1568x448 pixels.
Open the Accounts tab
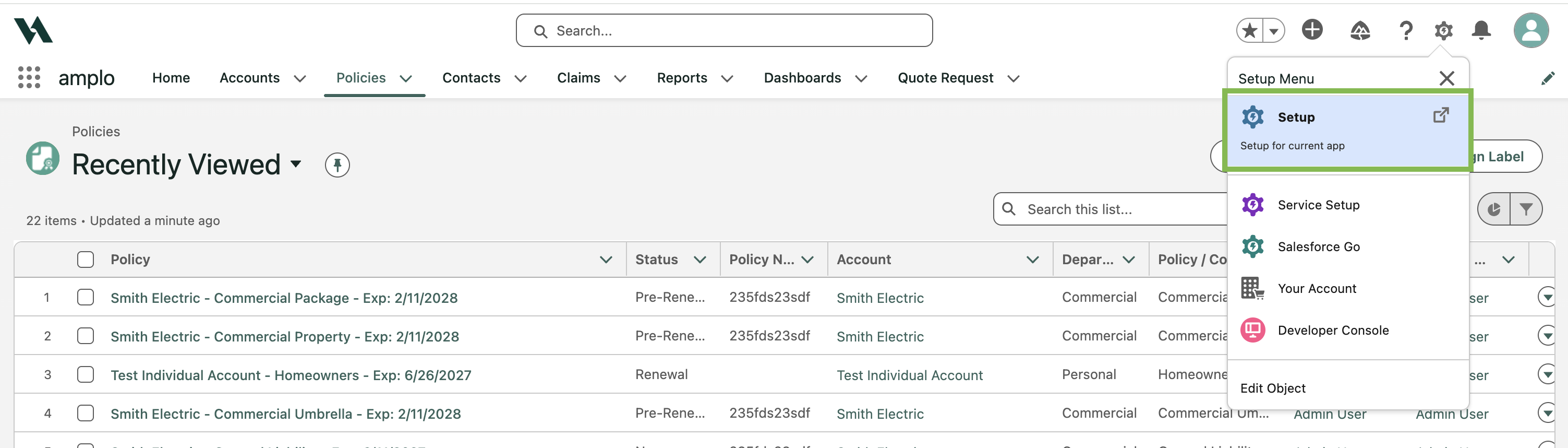point(249,78)
